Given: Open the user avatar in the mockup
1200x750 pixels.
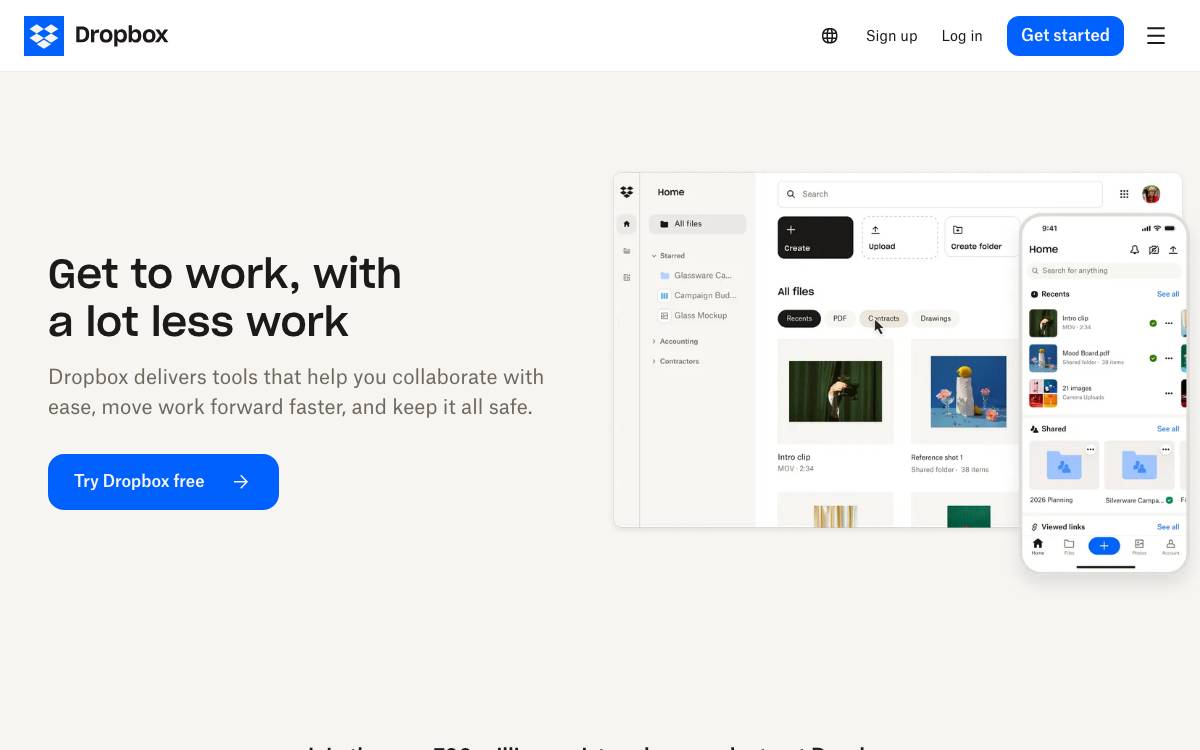Looking at the screenshot, I should 1151,194.
